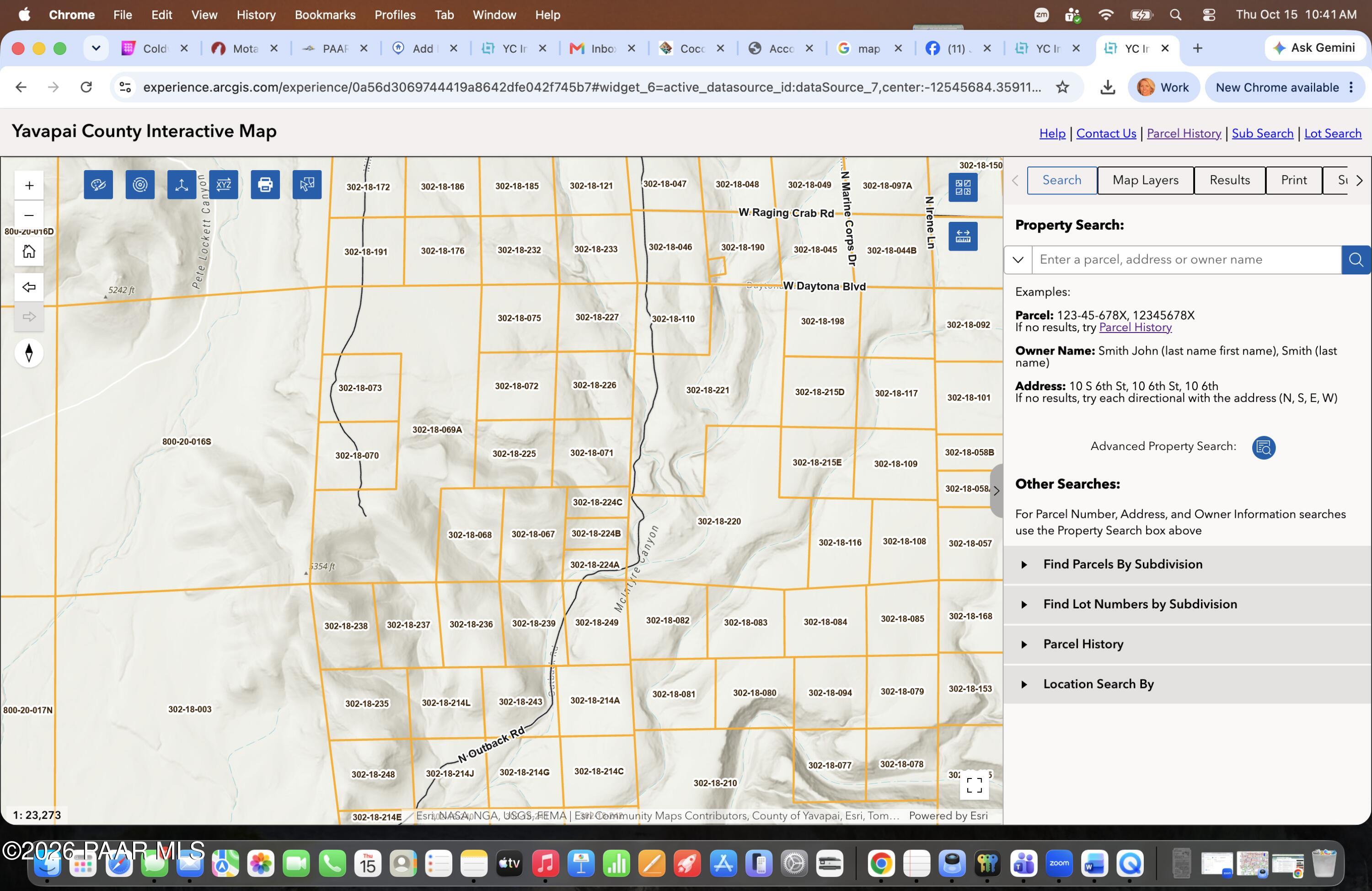Click parcel label 302-18-221
Screen dimensions: 1372x891
pyautogui.click(x=707, y=391)
